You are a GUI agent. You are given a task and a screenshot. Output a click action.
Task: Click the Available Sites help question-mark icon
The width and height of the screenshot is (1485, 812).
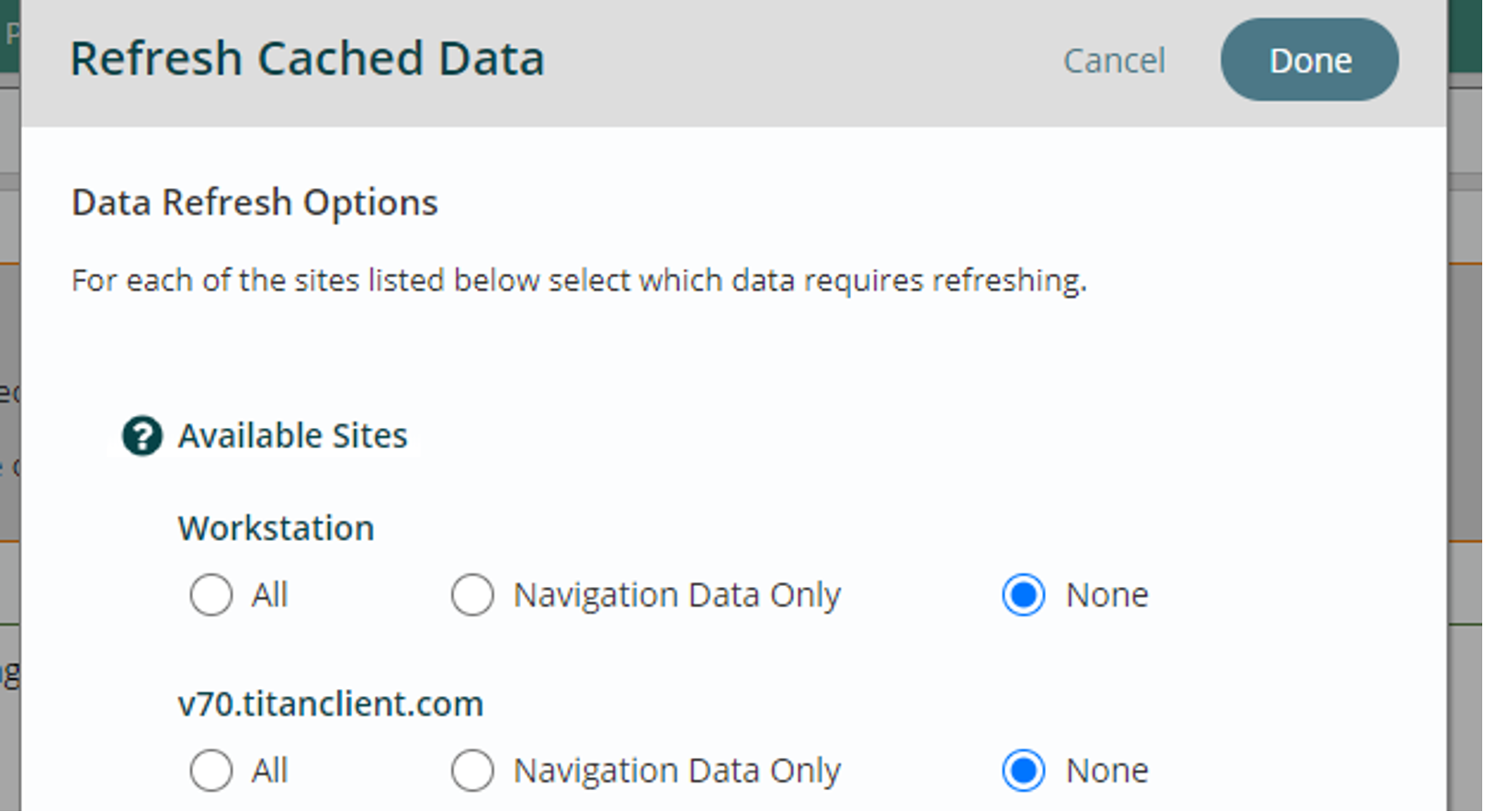click(x=142, y=435)
